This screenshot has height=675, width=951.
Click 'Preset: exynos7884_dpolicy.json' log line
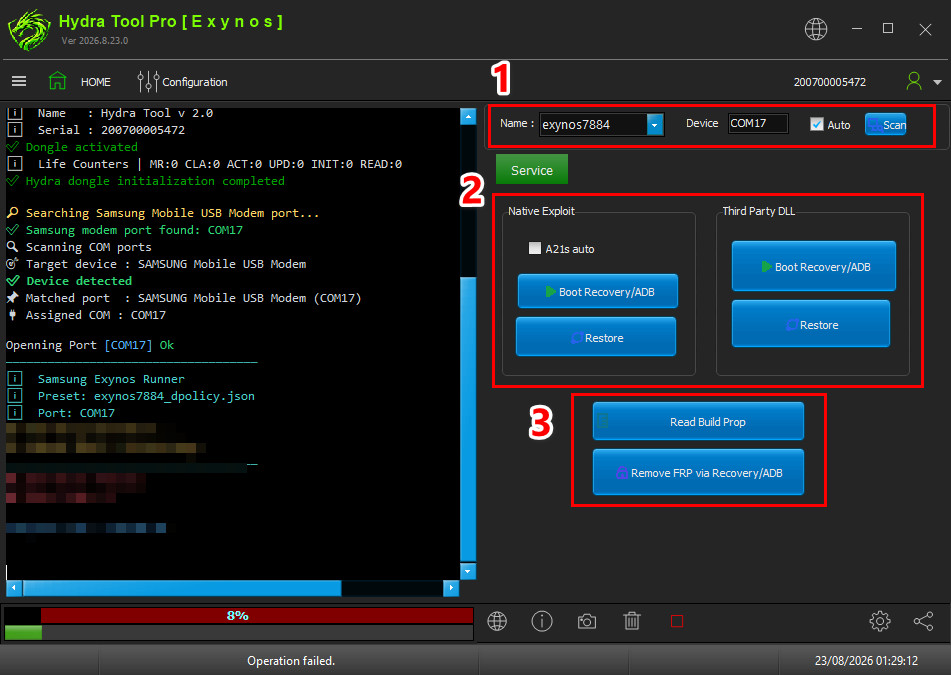(146, 396)
